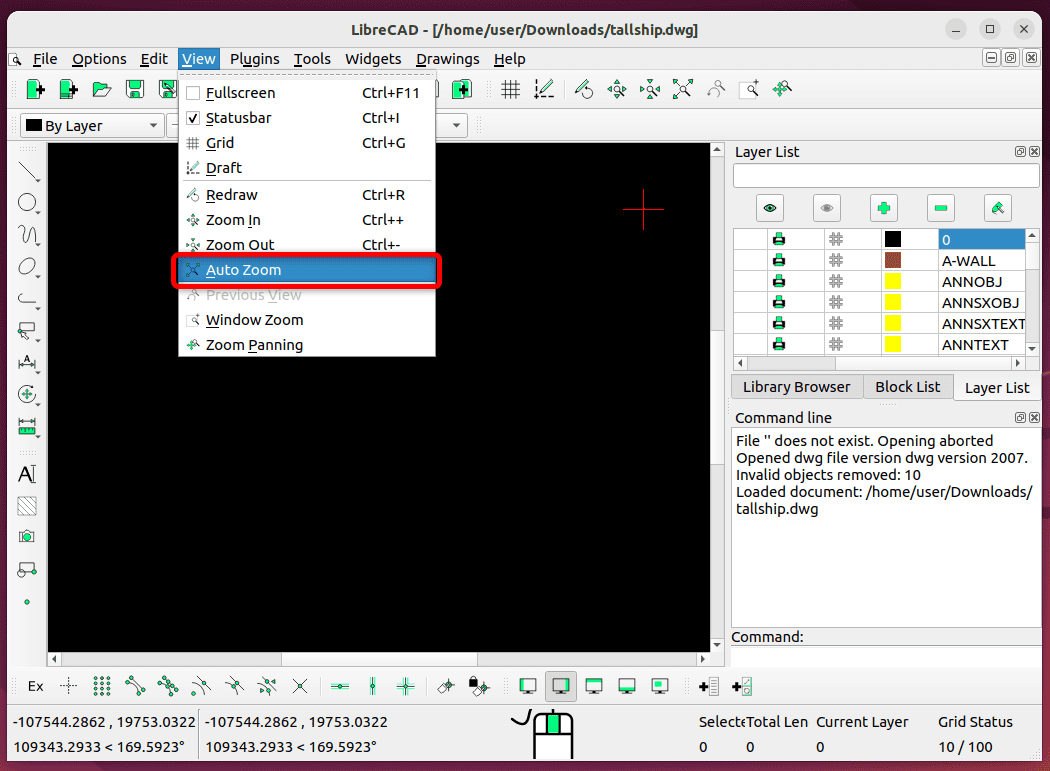Switch to the Library Browser tab
Screen dimensions: 1050x771
(796, 387)
